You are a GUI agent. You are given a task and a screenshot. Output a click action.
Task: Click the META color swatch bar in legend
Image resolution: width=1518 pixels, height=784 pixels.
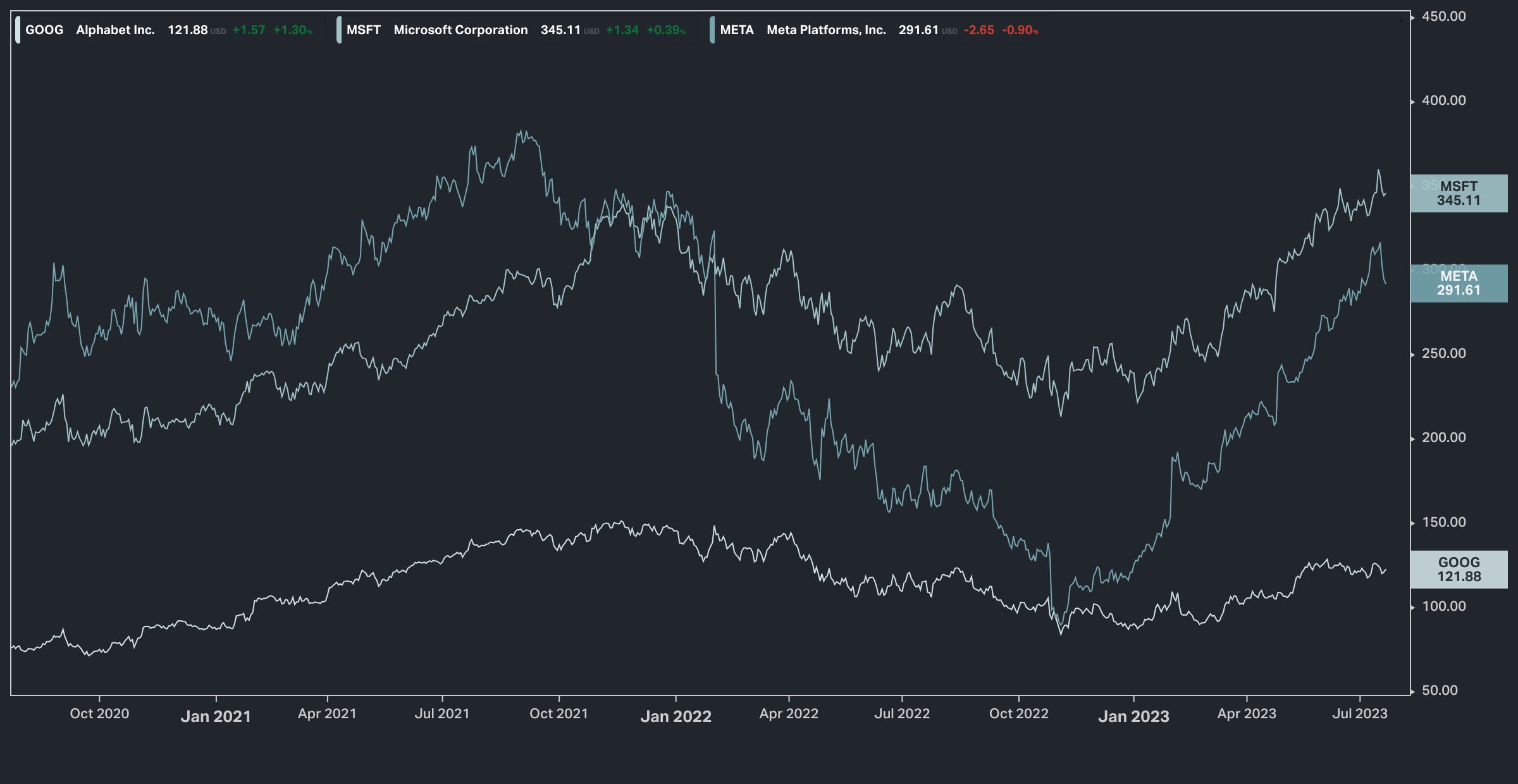[712, 30]
